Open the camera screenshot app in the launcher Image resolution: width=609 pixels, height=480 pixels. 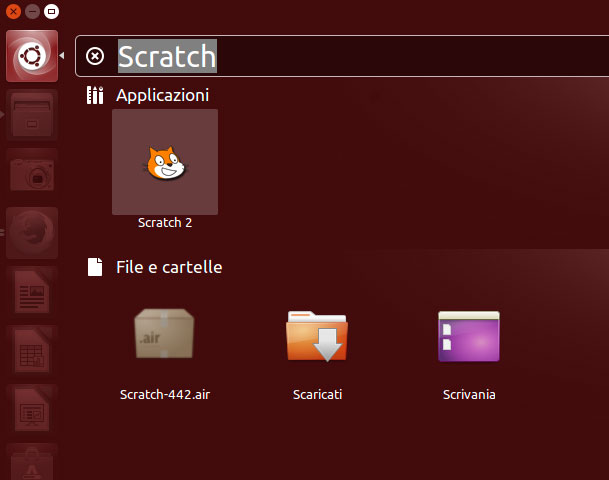32,174
